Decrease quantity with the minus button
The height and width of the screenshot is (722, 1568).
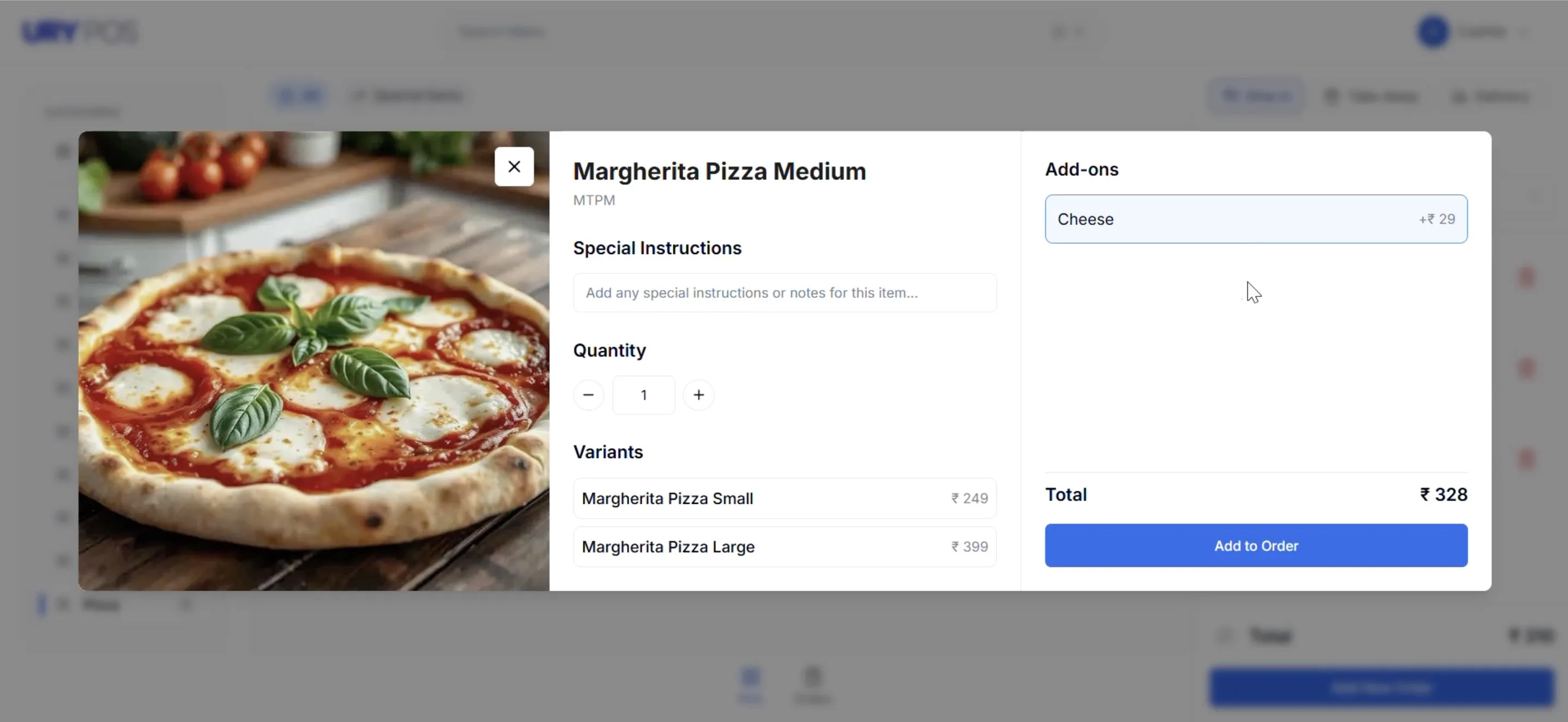(588, 395)
